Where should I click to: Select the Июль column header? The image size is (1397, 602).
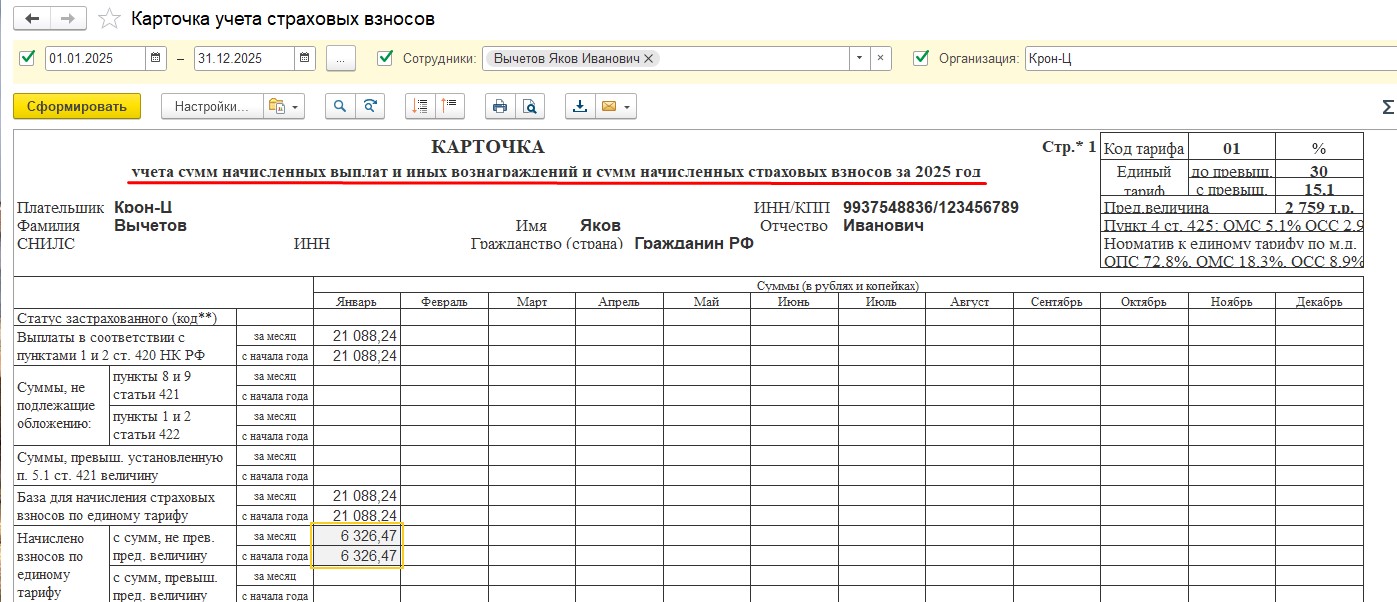(881, 301)
